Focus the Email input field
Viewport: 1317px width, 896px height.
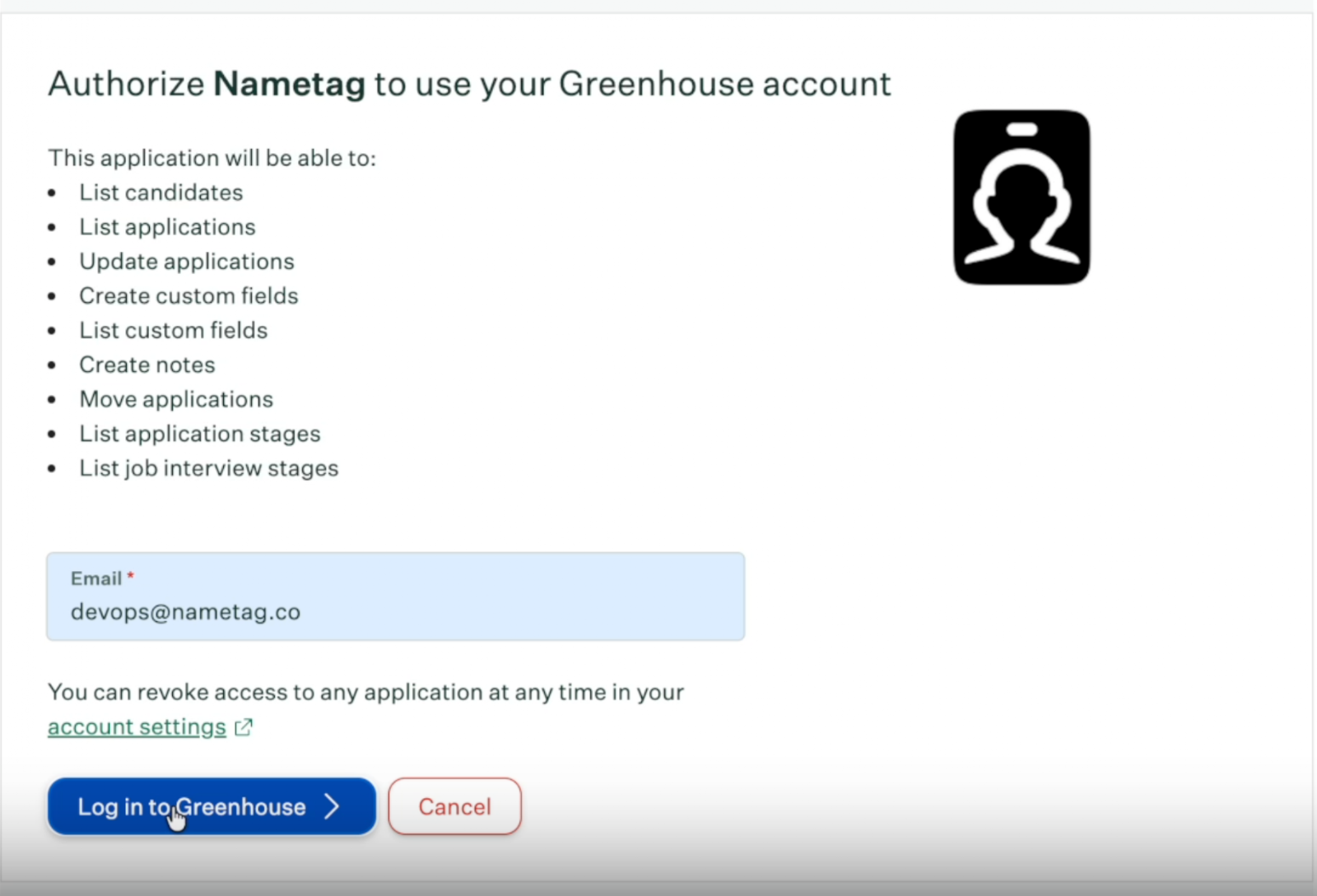click(x=395, y=612)
